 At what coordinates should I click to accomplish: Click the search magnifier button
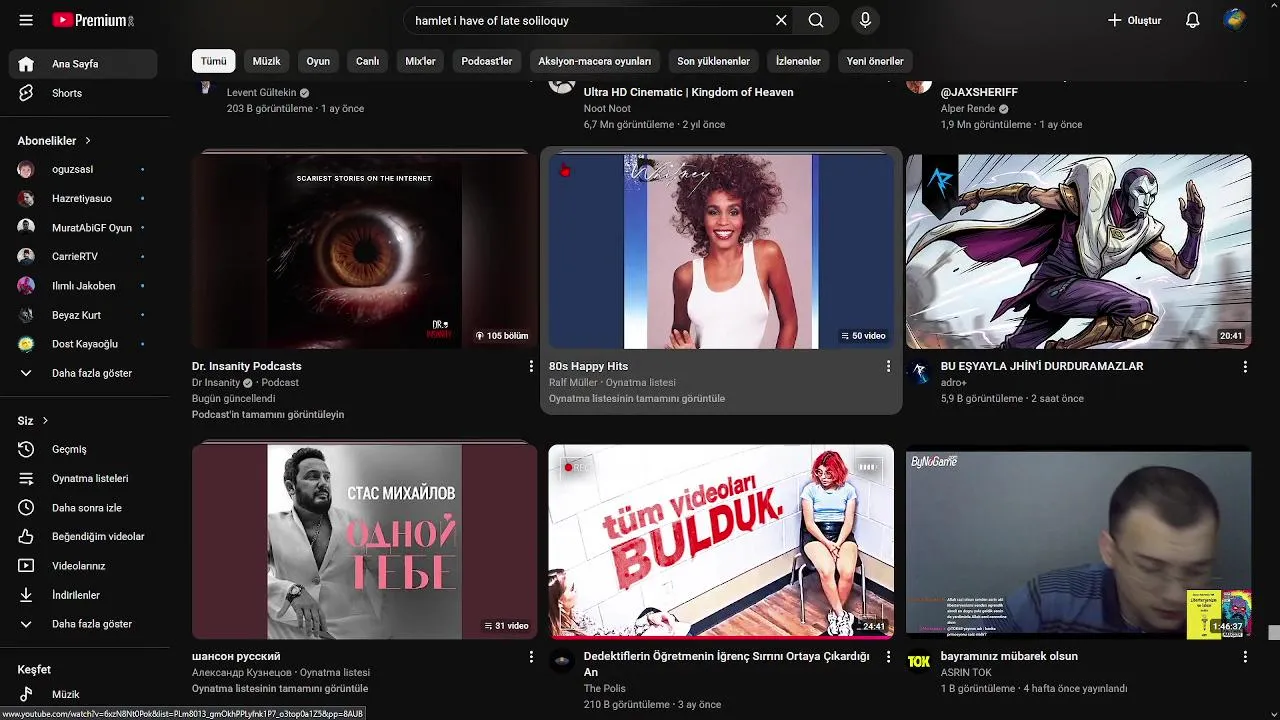[816, 20]
